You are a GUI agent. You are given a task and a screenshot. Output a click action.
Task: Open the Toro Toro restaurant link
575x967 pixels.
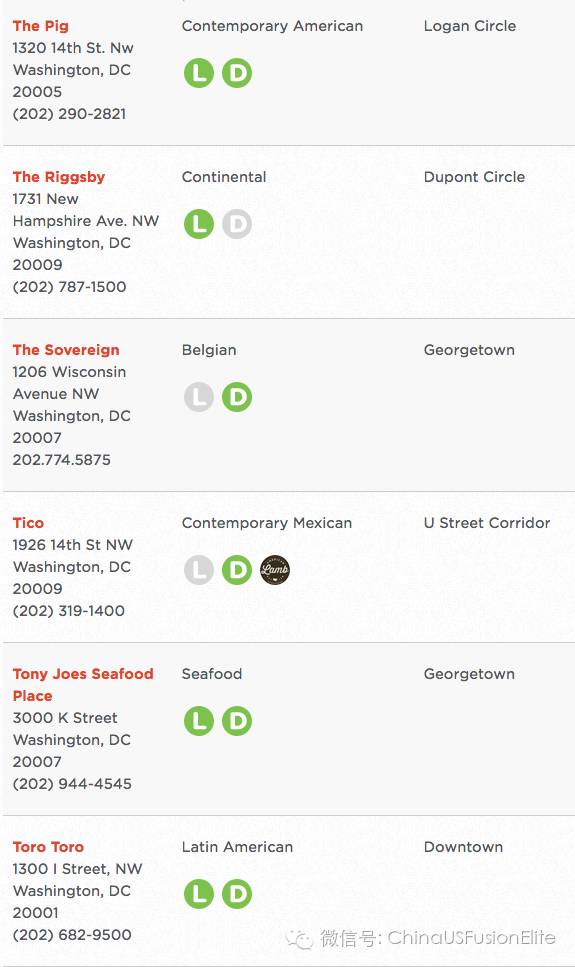[x=48, y=847]
